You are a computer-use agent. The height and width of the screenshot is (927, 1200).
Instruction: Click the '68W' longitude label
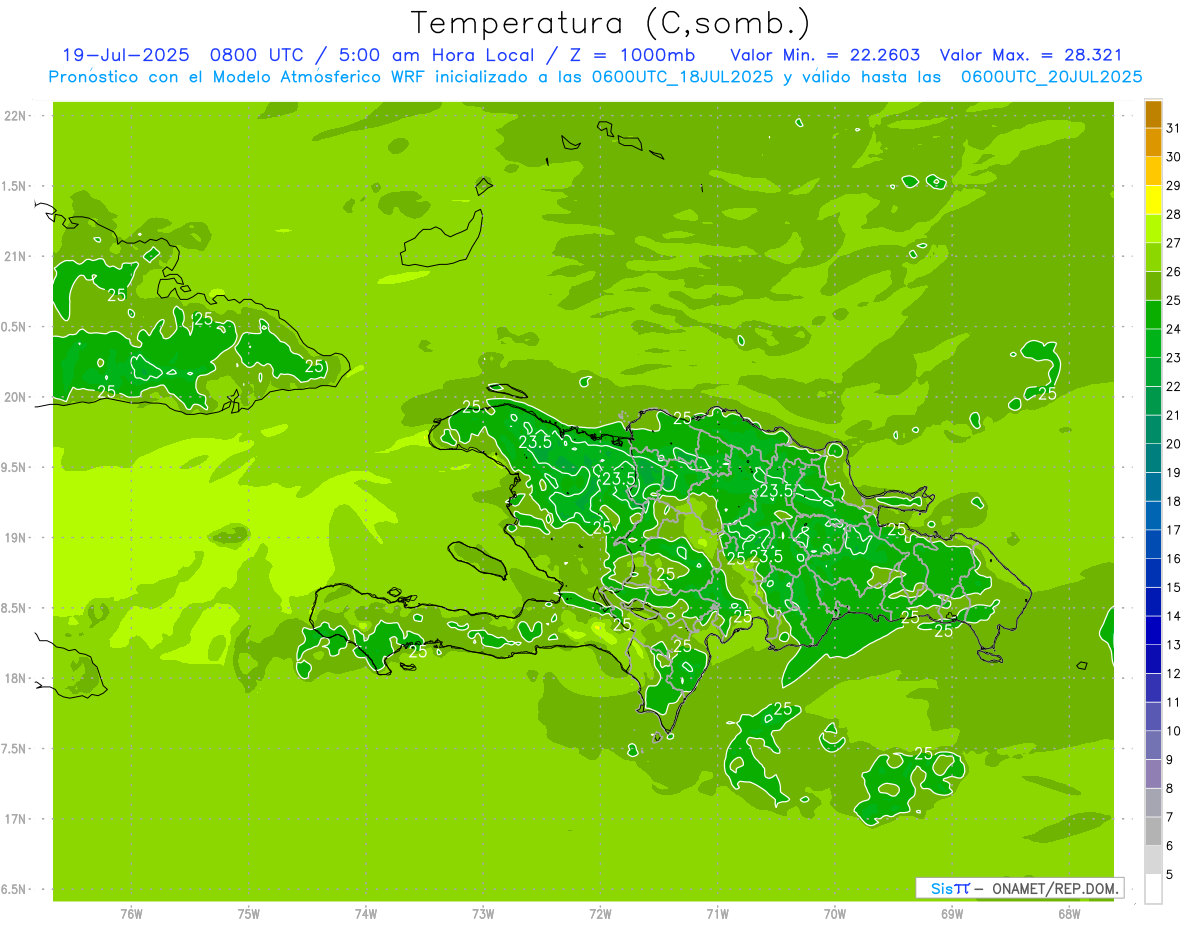[1069, 914]
